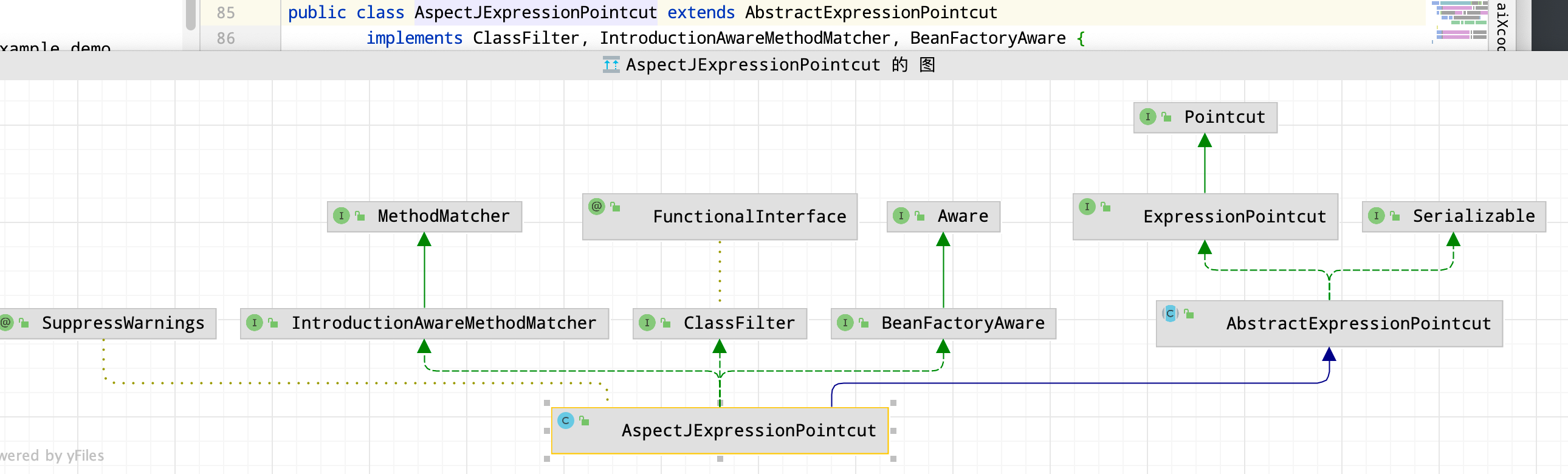The width and height of the screenshot is (1568, 474).
Task: Click line number 86 in the gutter
Action: 226,38
